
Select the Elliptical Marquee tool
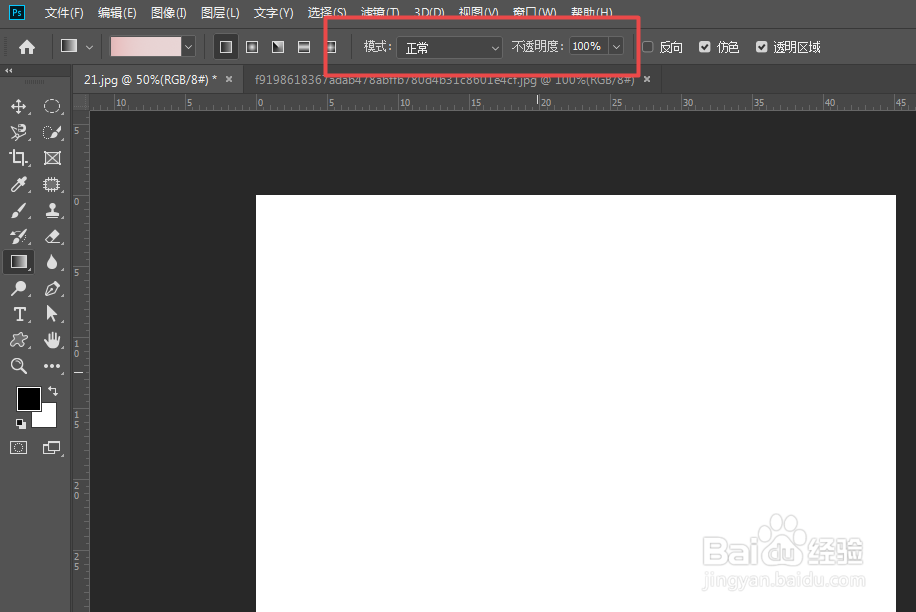52,106
